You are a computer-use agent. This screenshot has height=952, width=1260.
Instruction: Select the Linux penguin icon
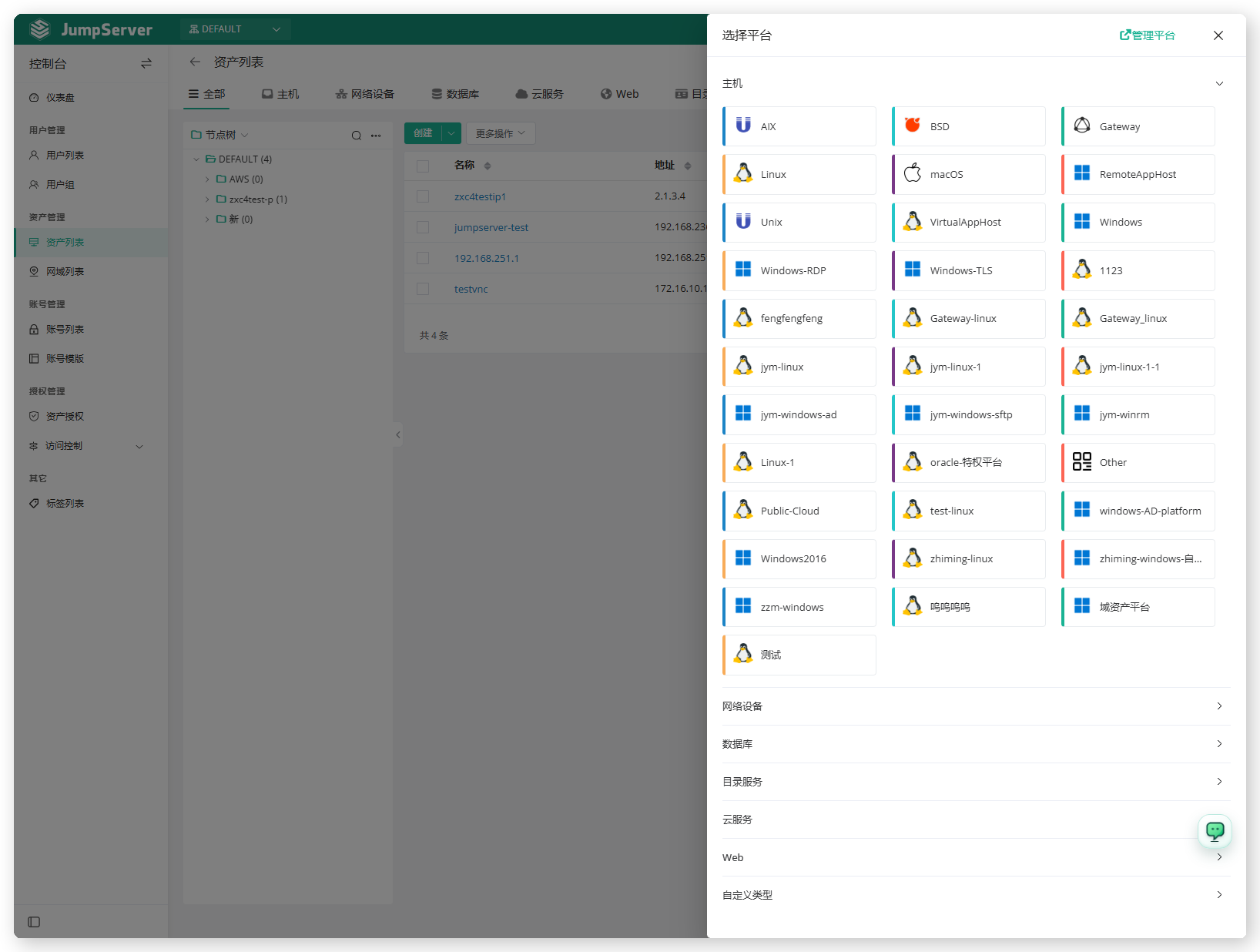743,173
